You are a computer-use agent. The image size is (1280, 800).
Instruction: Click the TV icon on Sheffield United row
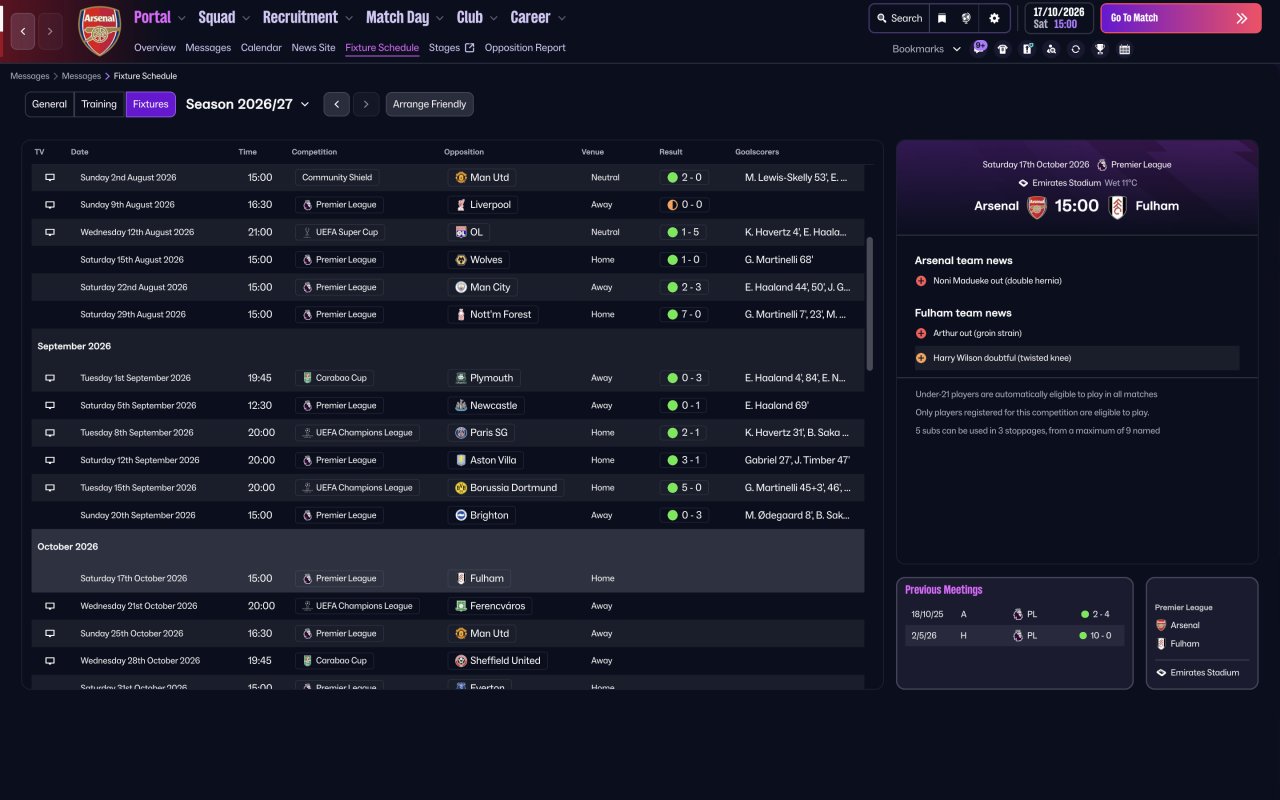pos(50,661)
